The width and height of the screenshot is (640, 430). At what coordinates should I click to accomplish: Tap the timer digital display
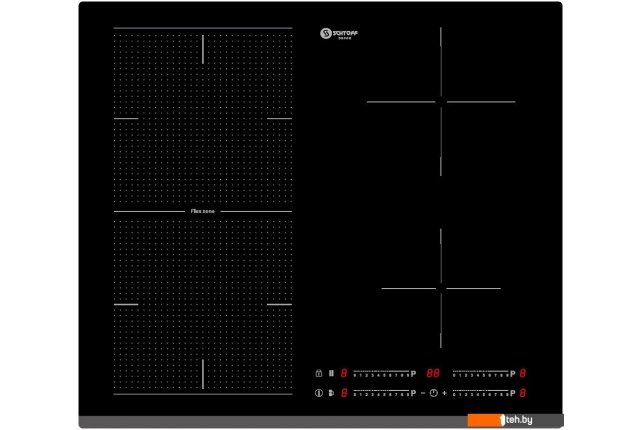(434, 372)
